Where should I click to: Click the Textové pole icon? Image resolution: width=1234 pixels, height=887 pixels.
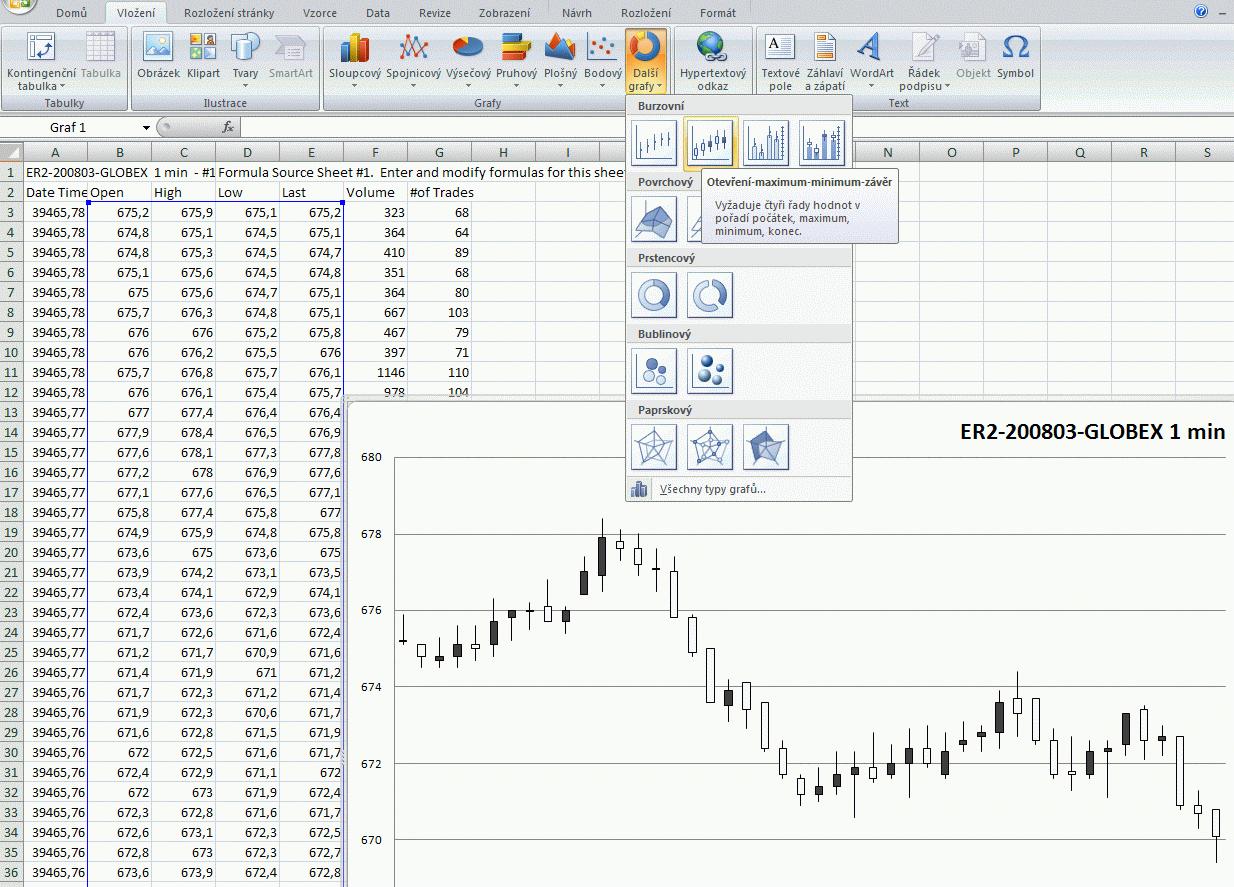coord(780,57)
